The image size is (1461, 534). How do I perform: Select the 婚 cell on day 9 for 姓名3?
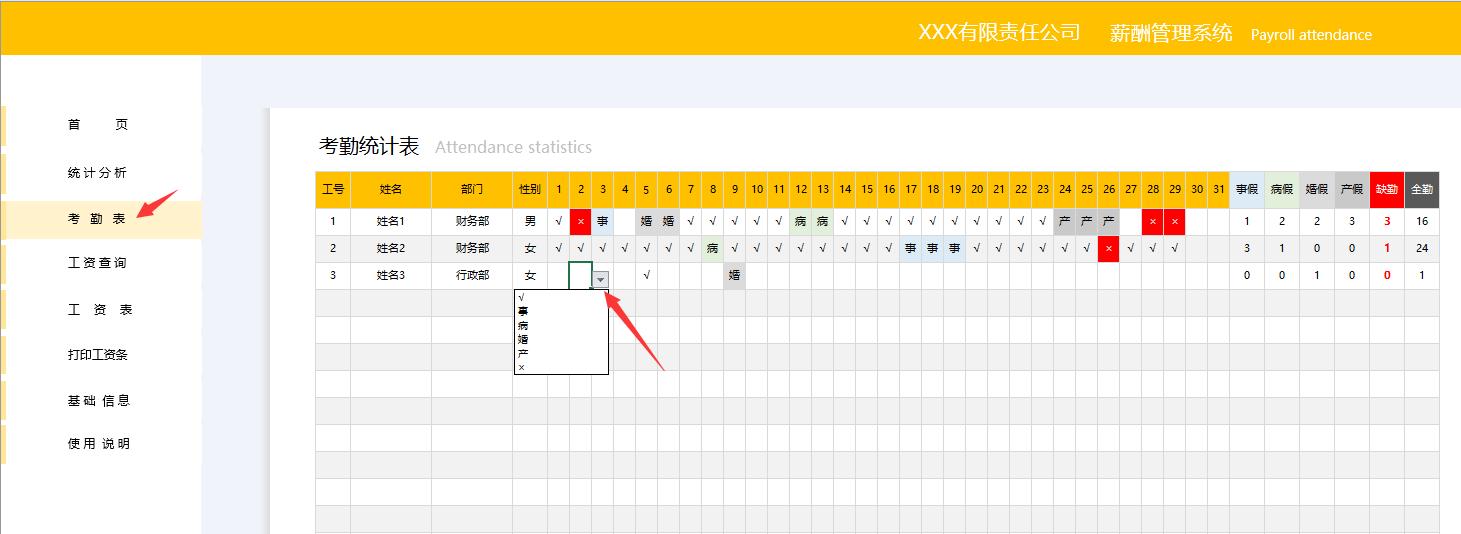(x=735, y=275)
